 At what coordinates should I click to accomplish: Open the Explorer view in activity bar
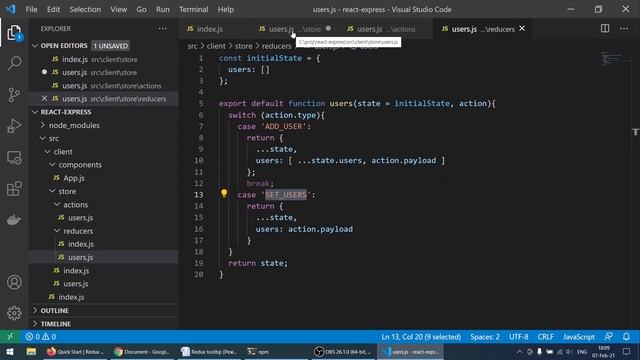[14, 33]
